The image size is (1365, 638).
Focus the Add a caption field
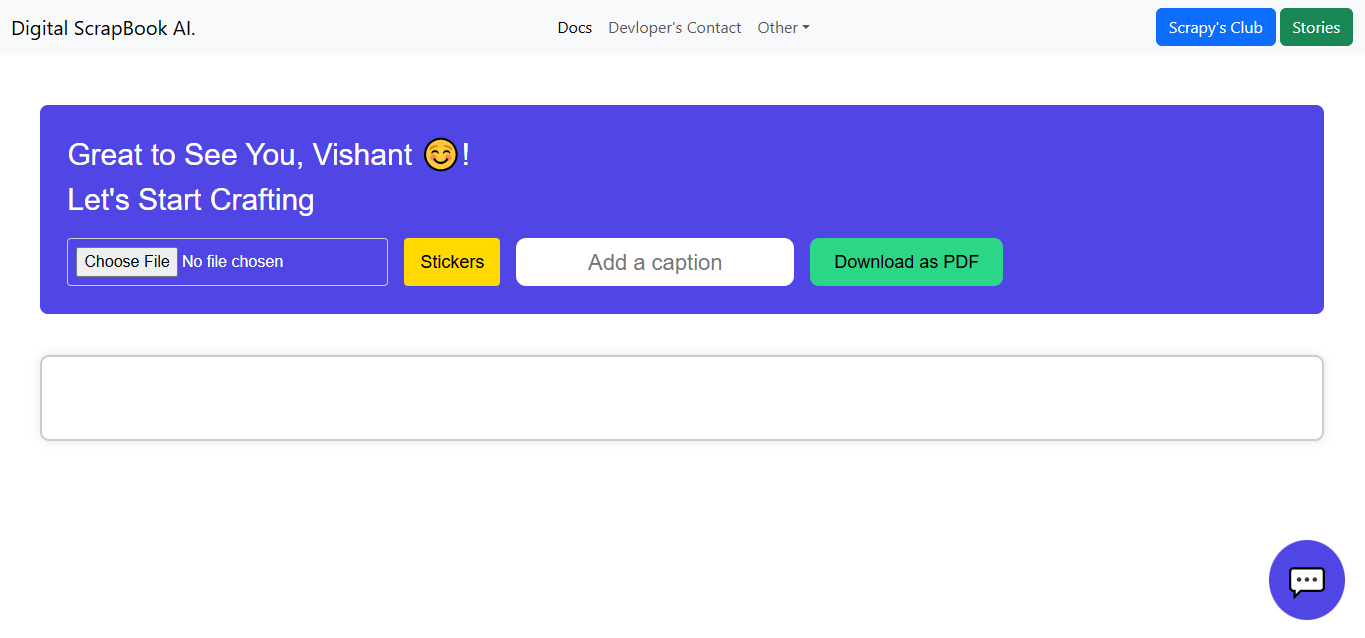coord(654,262)
